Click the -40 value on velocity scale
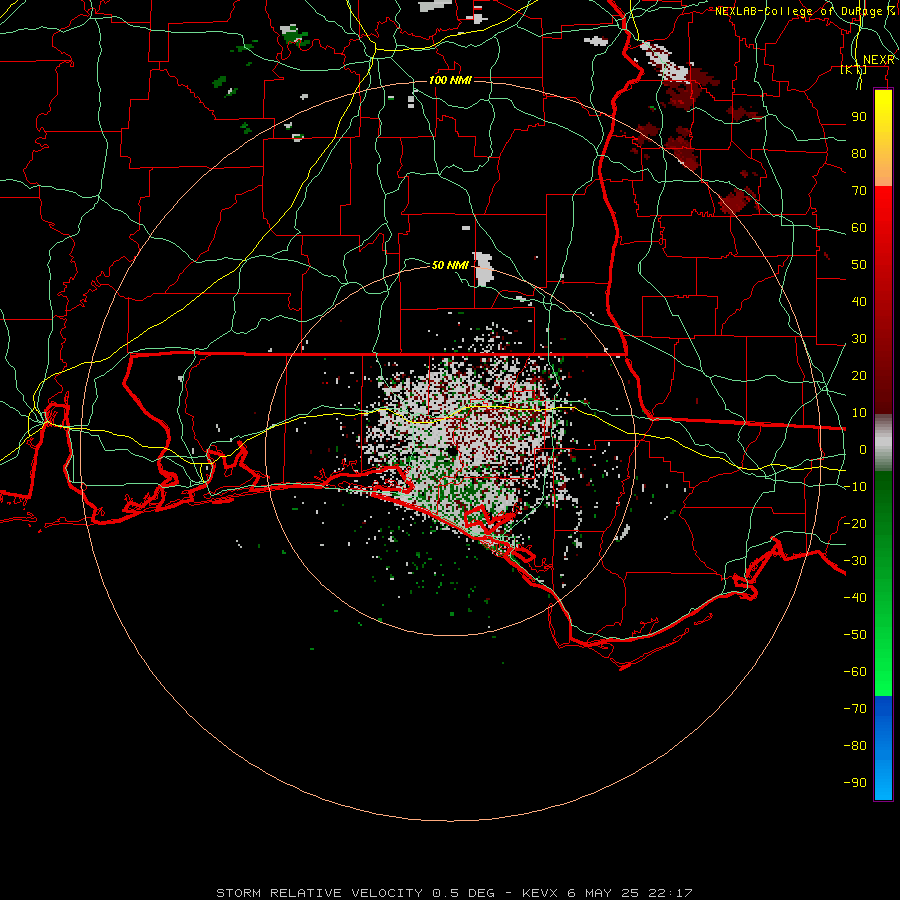This screenshot has width=900, height=900. [x=855, y=598]
